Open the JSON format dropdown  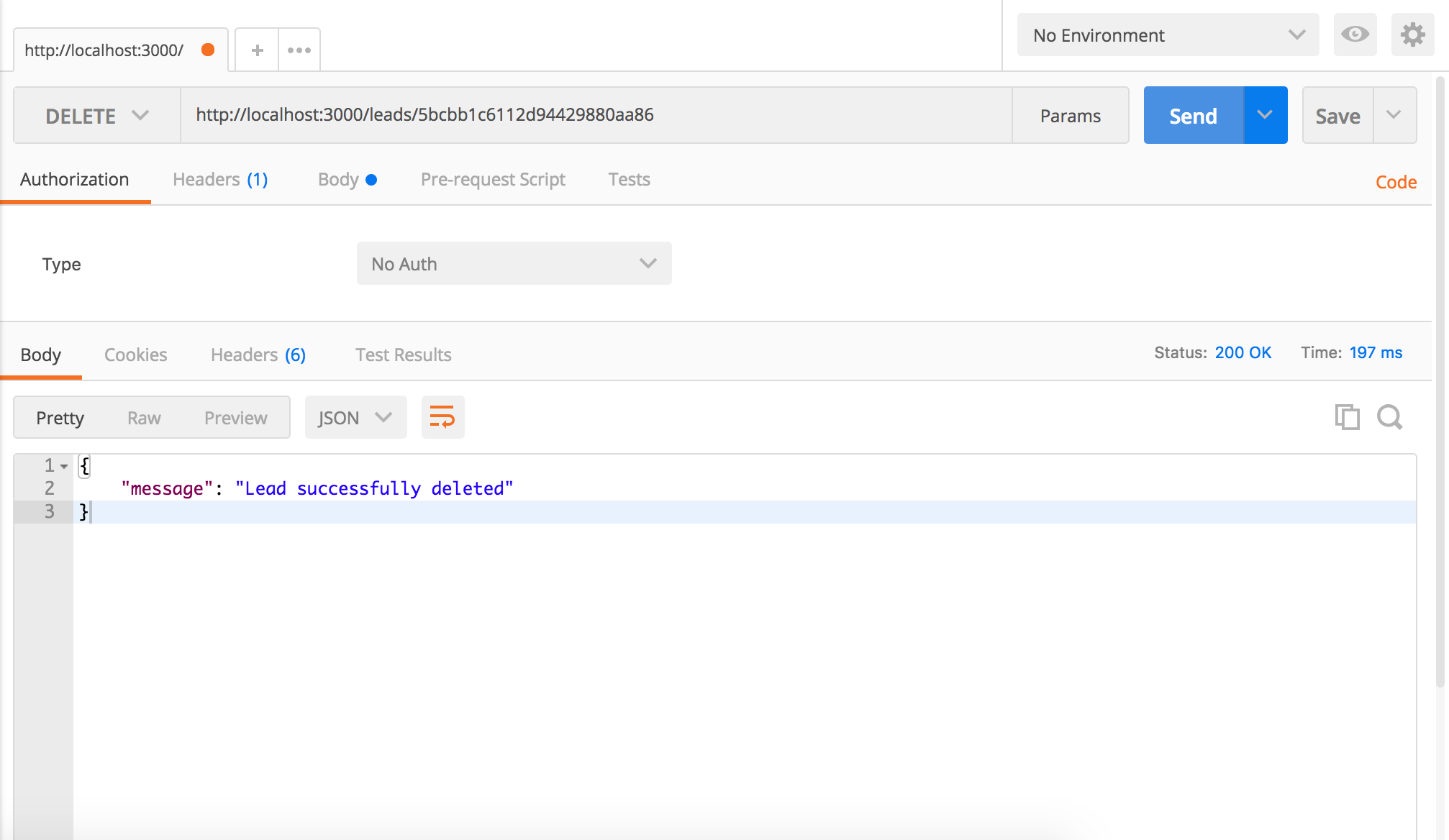click(355, 418)
